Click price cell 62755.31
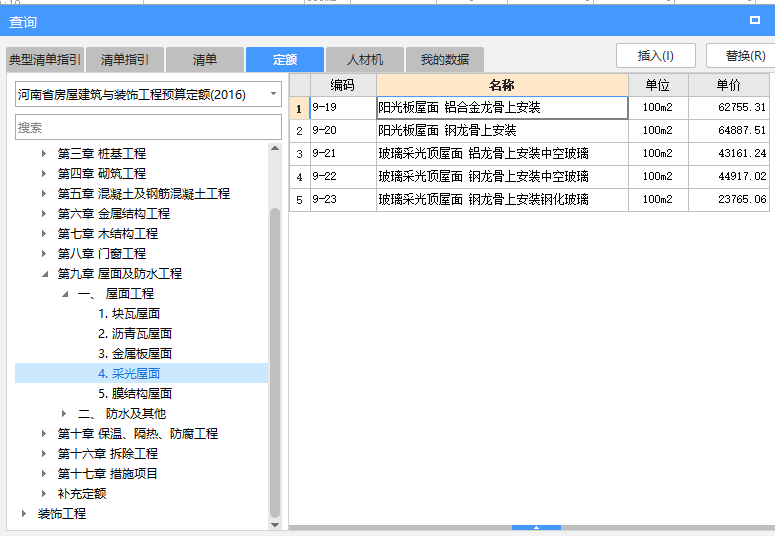775x536 pixels. (x=729, y=107)
